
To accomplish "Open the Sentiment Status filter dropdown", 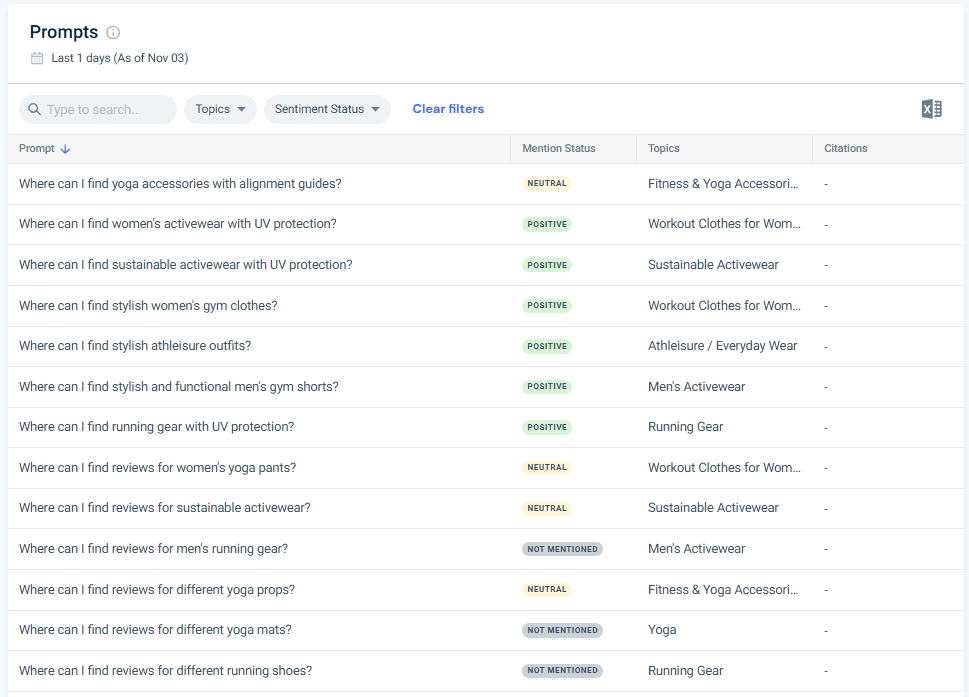I will 327,108.
